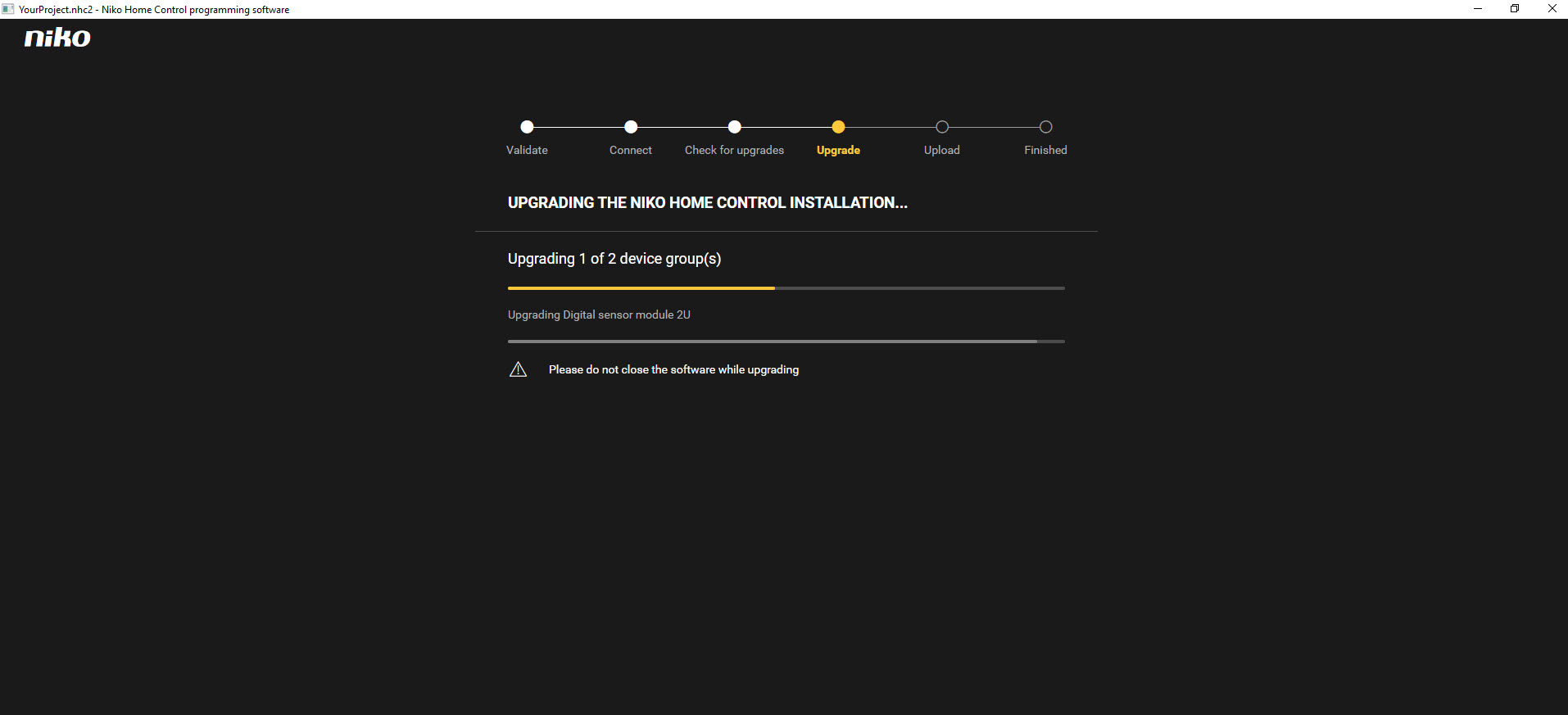Click the Upload step circle
The height and width of the screenshot is (715, 1568).
[x=942, y=127]
